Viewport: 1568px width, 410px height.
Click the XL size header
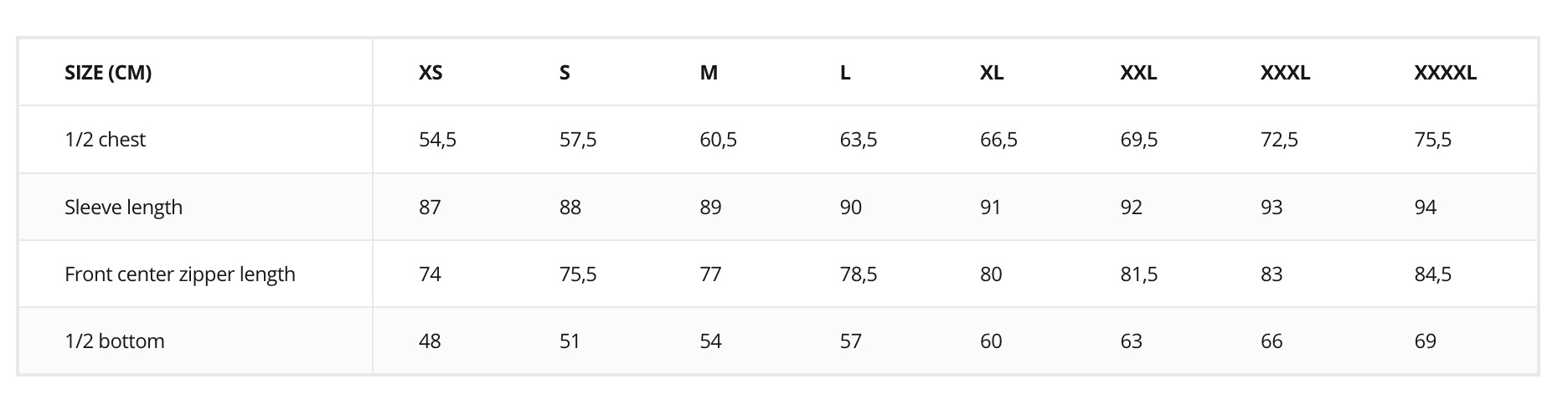point(992,73)
